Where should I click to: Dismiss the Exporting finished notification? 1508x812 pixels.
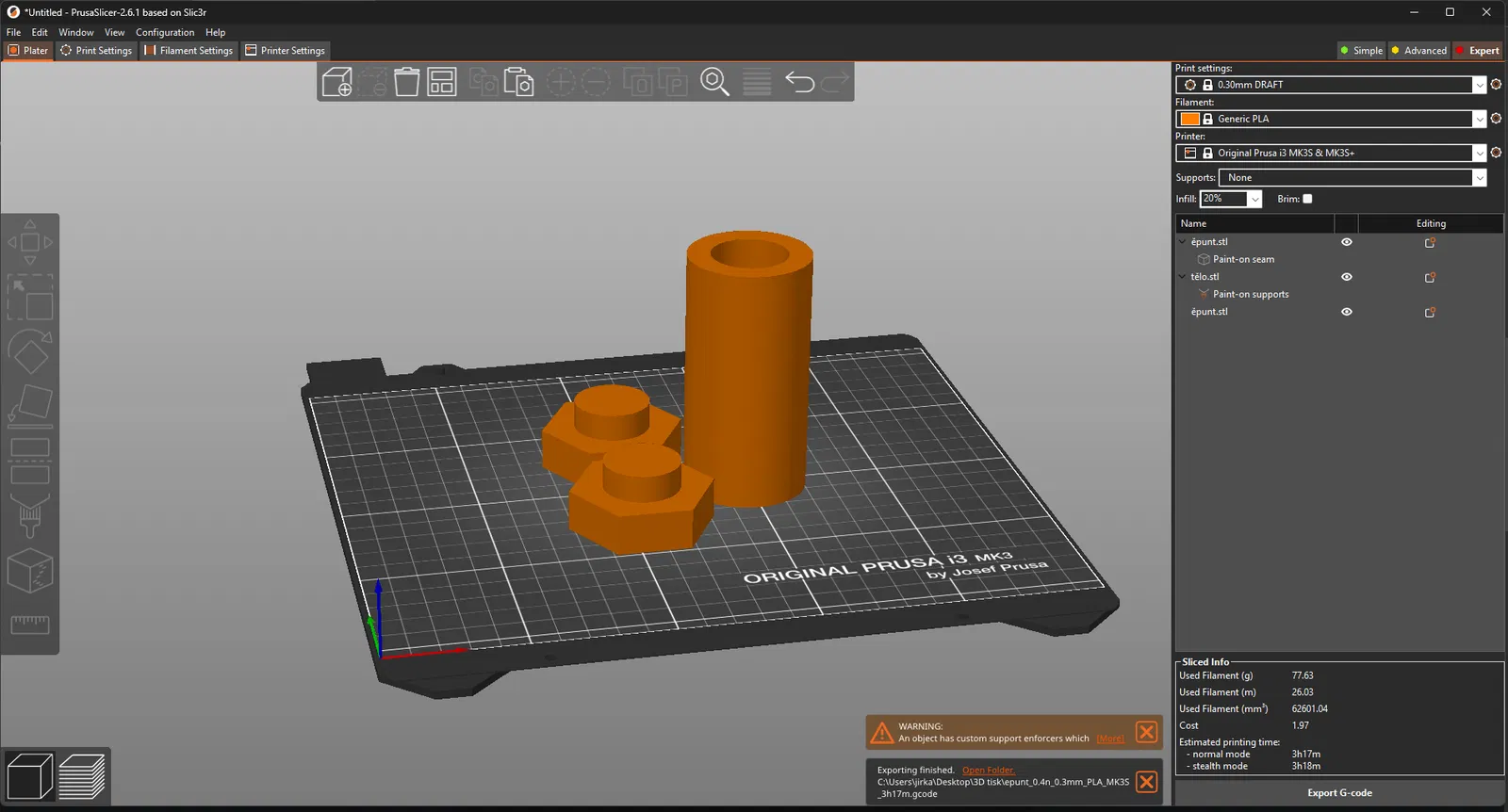click(1147, 782)
